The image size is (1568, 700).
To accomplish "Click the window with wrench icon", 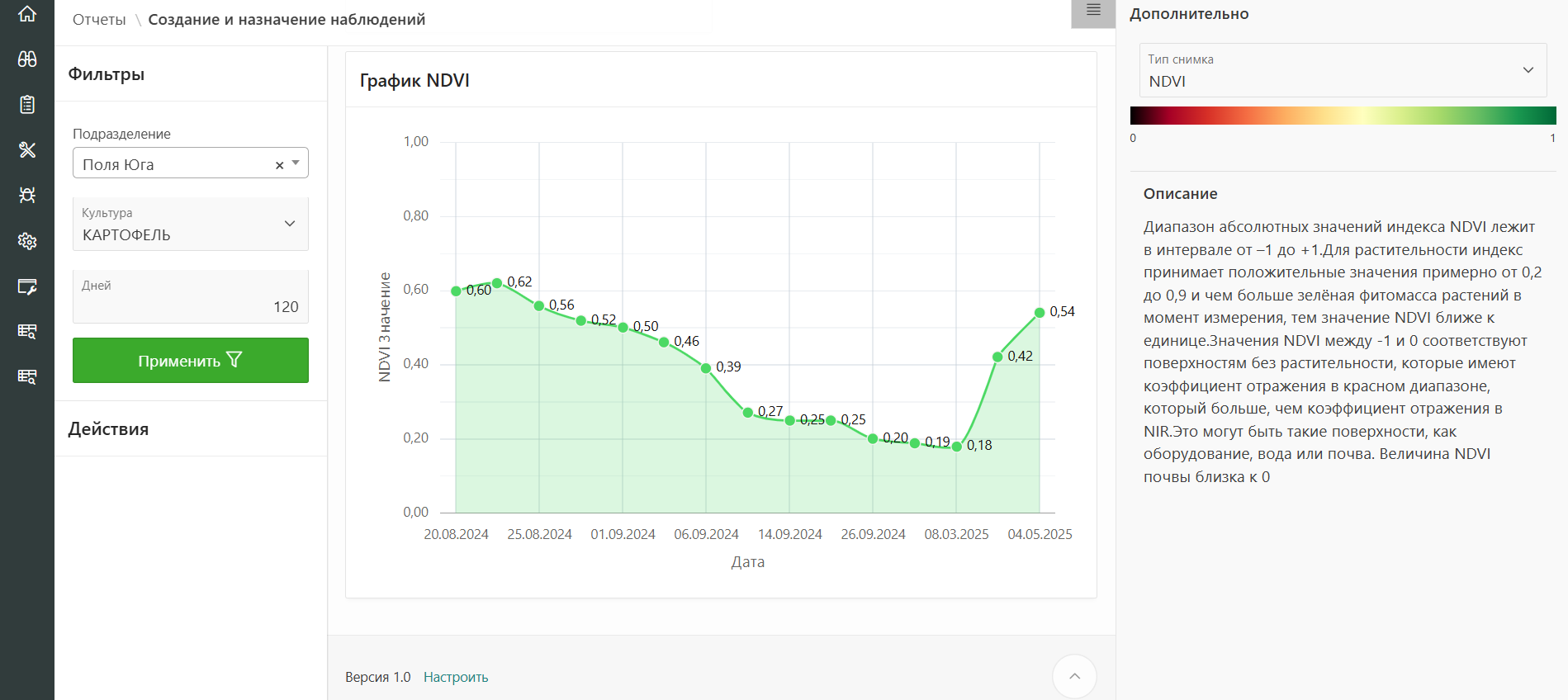I will tap(27, 286).
